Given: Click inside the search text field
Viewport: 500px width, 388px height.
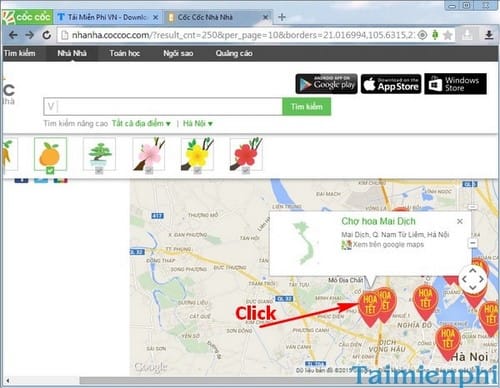Looking at the screenshot, I should [x=163, y=107].
